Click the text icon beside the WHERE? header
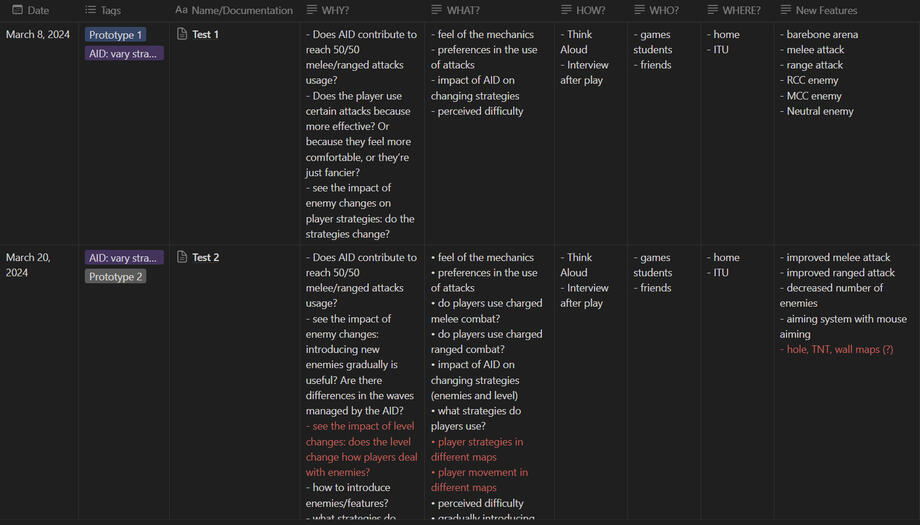The height and width of the screenshot is (525, 920). click(713, 10)
